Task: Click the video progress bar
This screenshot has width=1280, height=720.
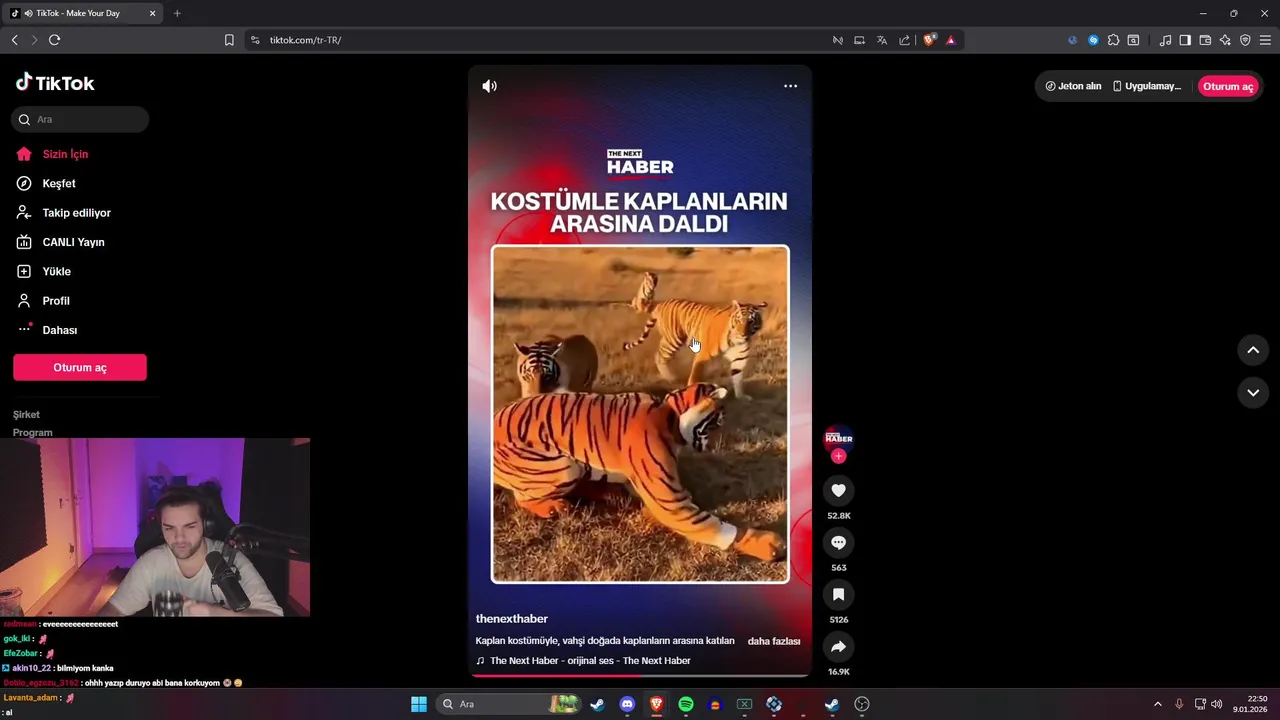Action: pyautogui.click(x=640, y=675)
